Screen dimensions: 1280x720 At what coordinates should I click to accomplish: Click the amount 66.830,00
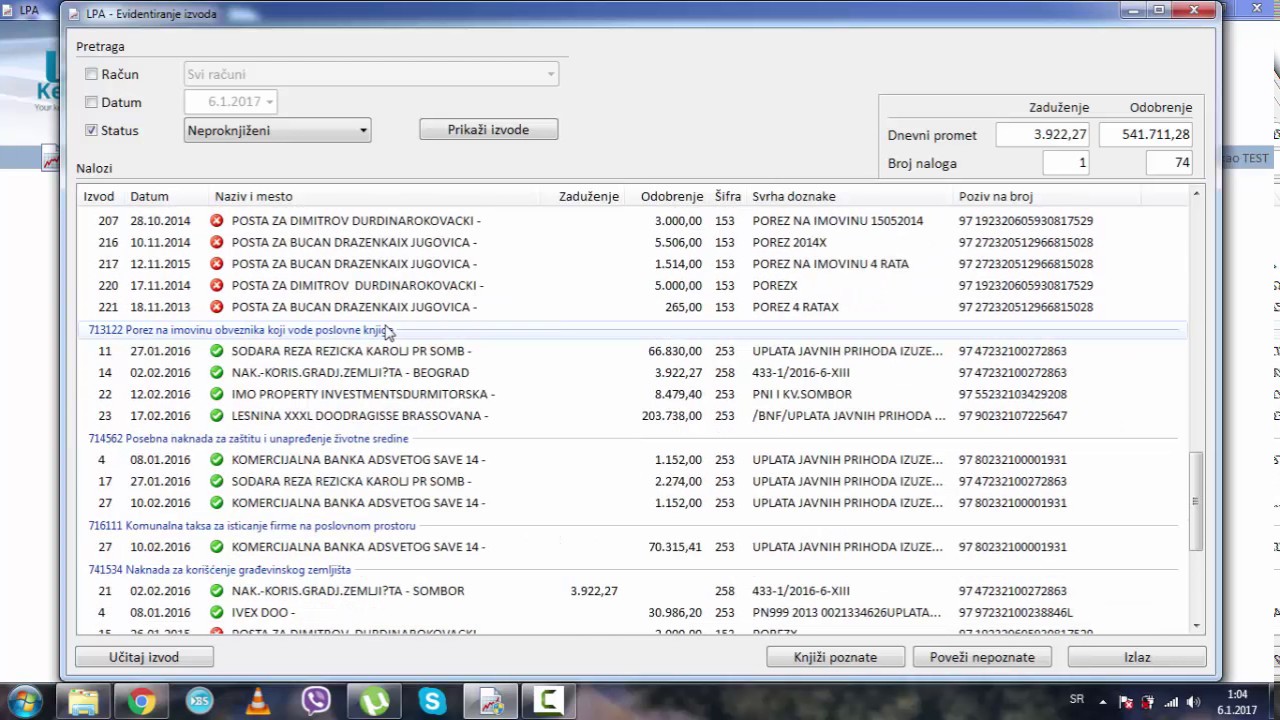tap(675, 351)
